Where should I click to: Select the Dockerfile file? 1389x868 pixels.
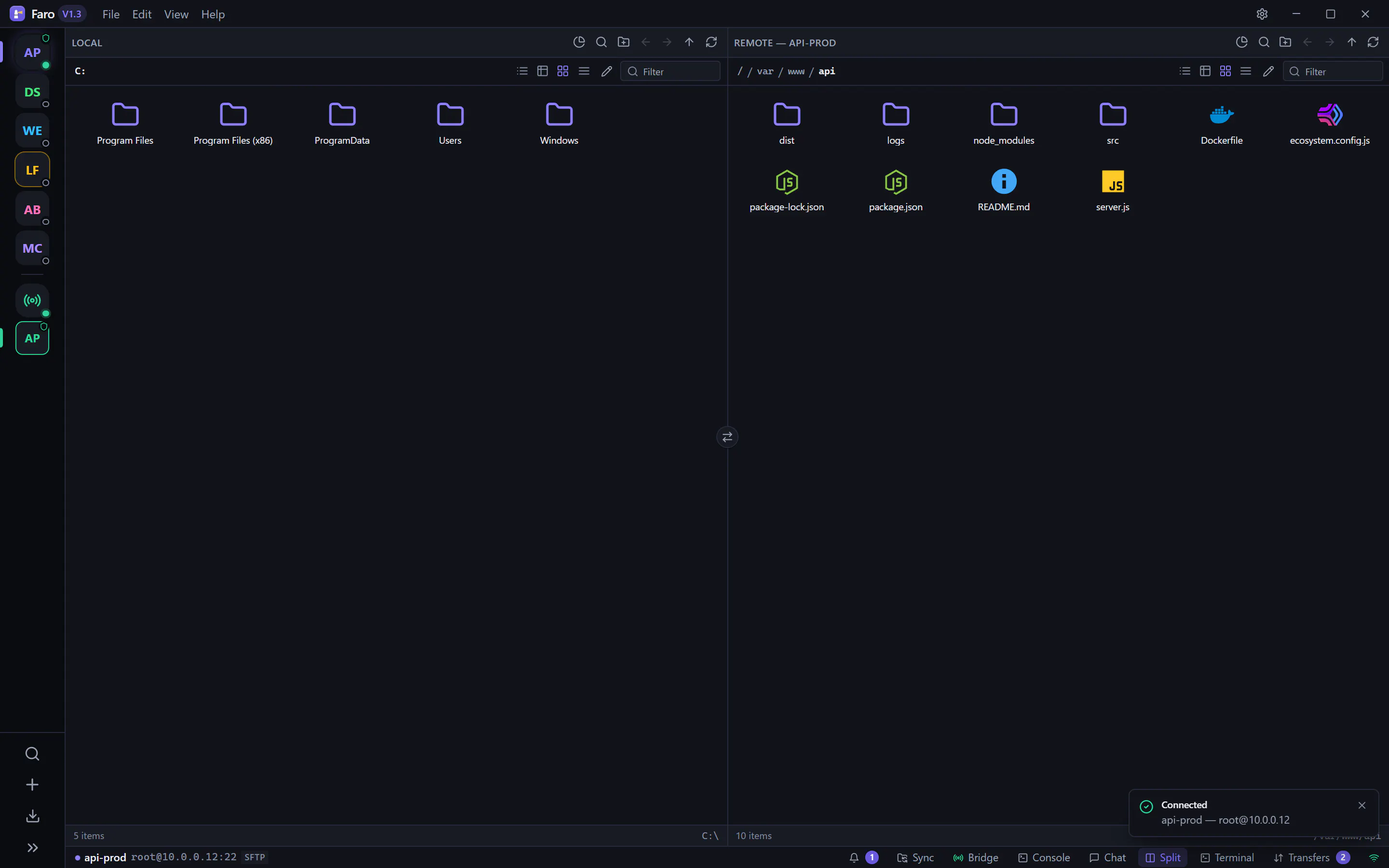point(1221,124)
